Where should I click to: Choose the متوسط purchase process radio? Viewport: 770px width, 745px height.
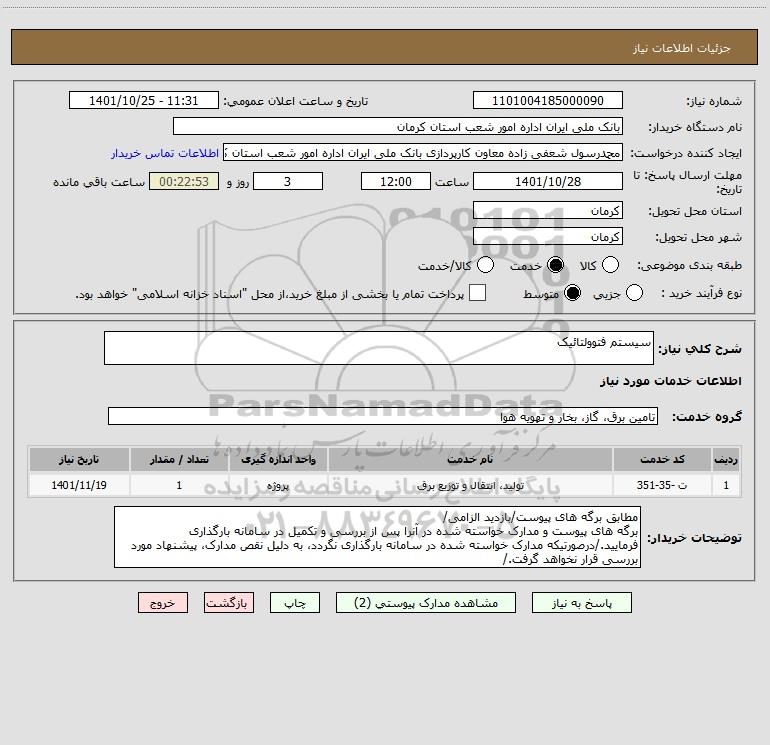tap(572, 293)
